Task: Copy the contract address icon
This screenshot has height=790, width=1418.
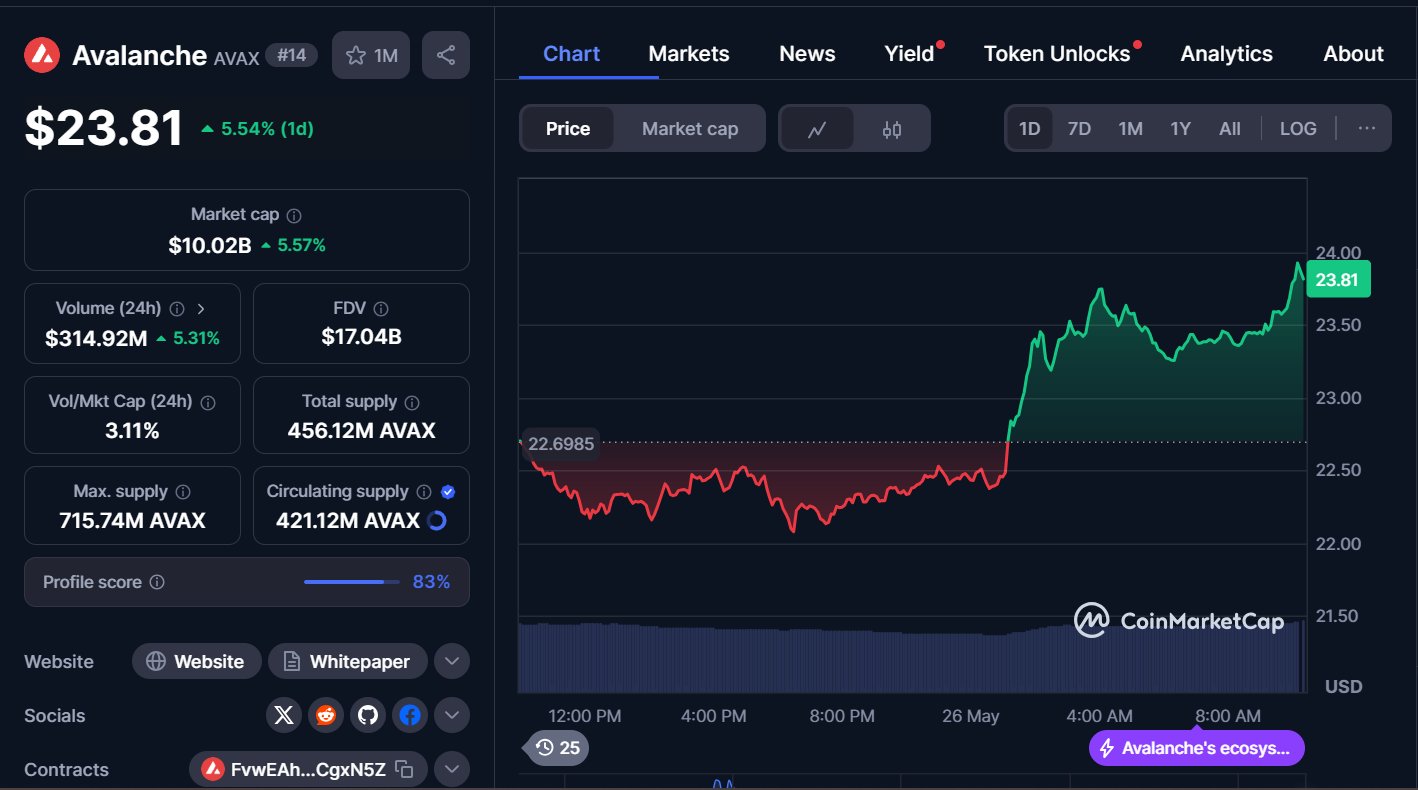Action: coord(404,769)
